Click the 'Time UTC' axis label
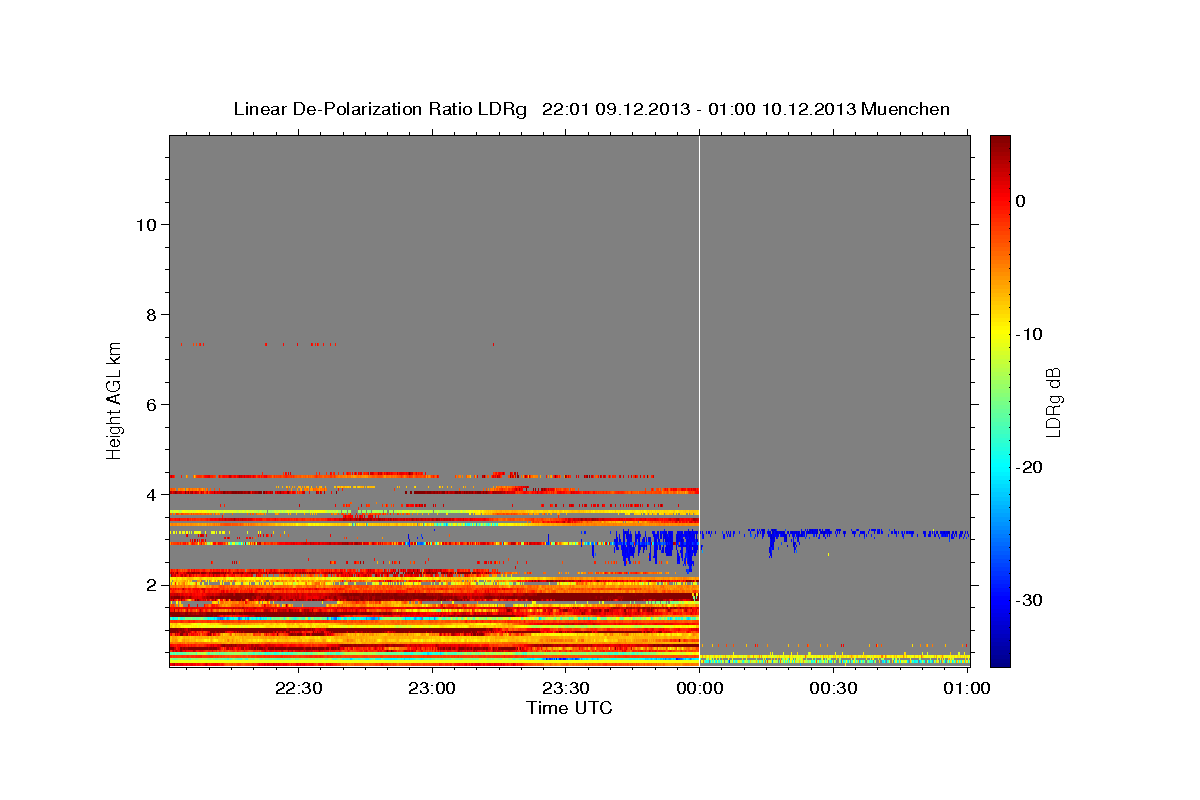The image size is (1200, 800). coord(569,708)
